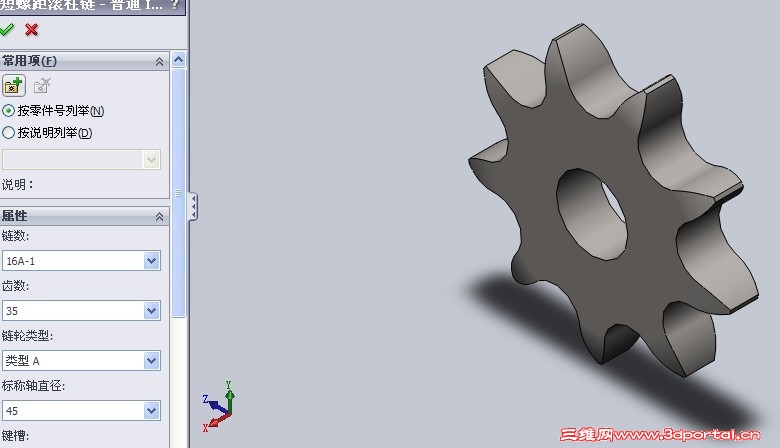Select 按说明列举 radio option
780x448 pixels.
[x=47, y=133]
